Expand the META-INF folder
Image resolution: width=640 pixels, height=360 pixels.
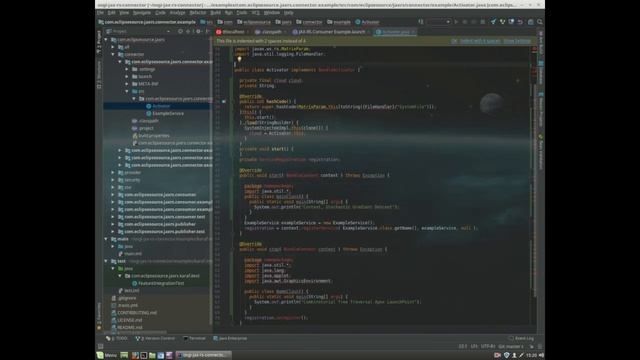point(127,84)
